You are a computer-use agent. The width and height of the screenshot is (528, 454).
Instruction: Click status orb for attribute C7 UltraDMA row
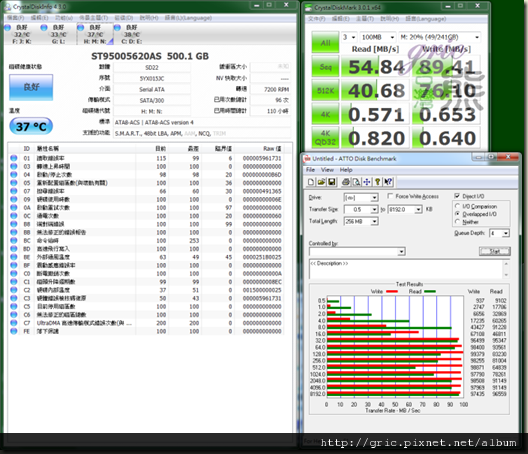pos(14,323)
